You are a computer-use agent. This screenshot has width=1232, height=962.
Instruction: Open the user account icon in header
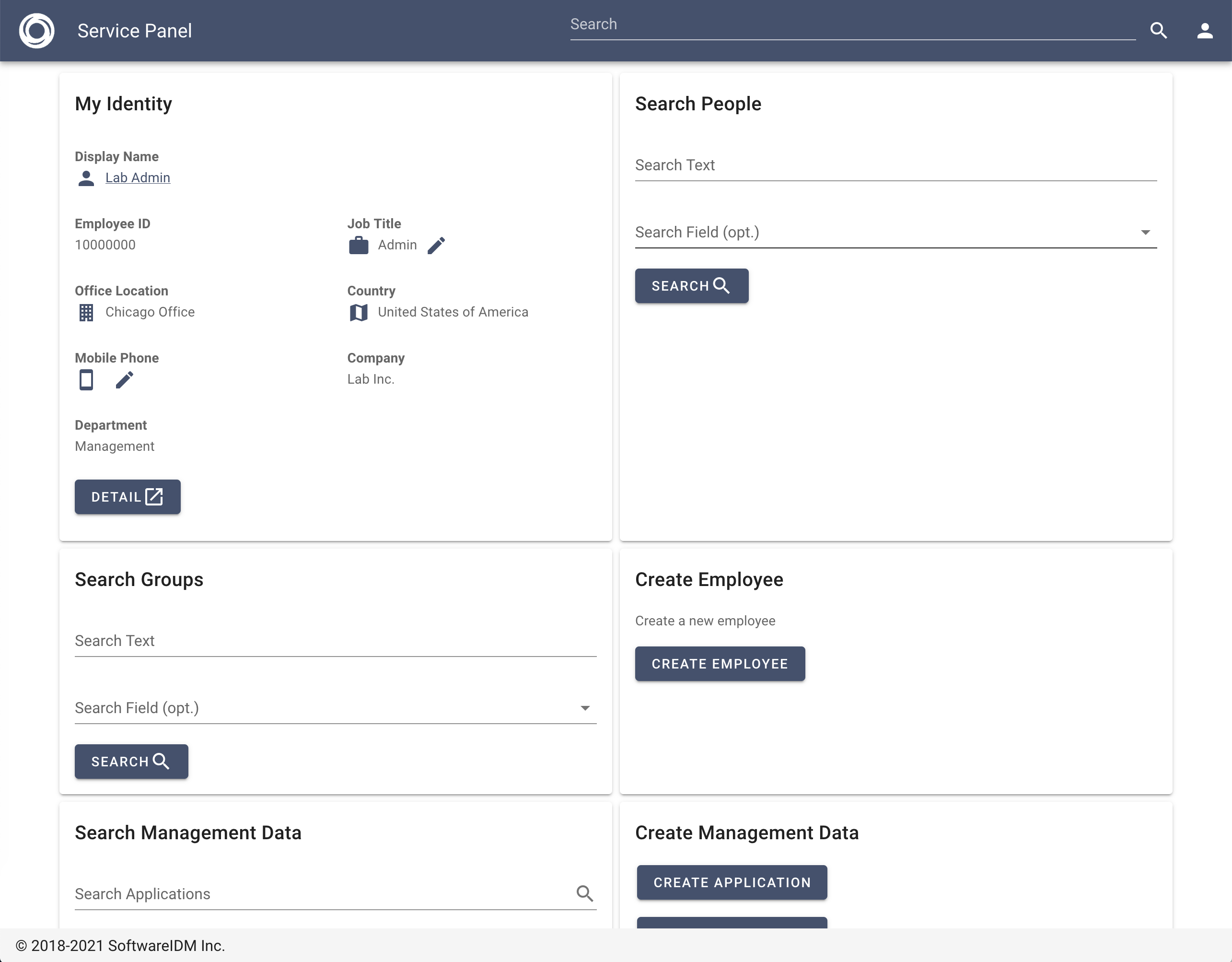(x=1205, y=31)
